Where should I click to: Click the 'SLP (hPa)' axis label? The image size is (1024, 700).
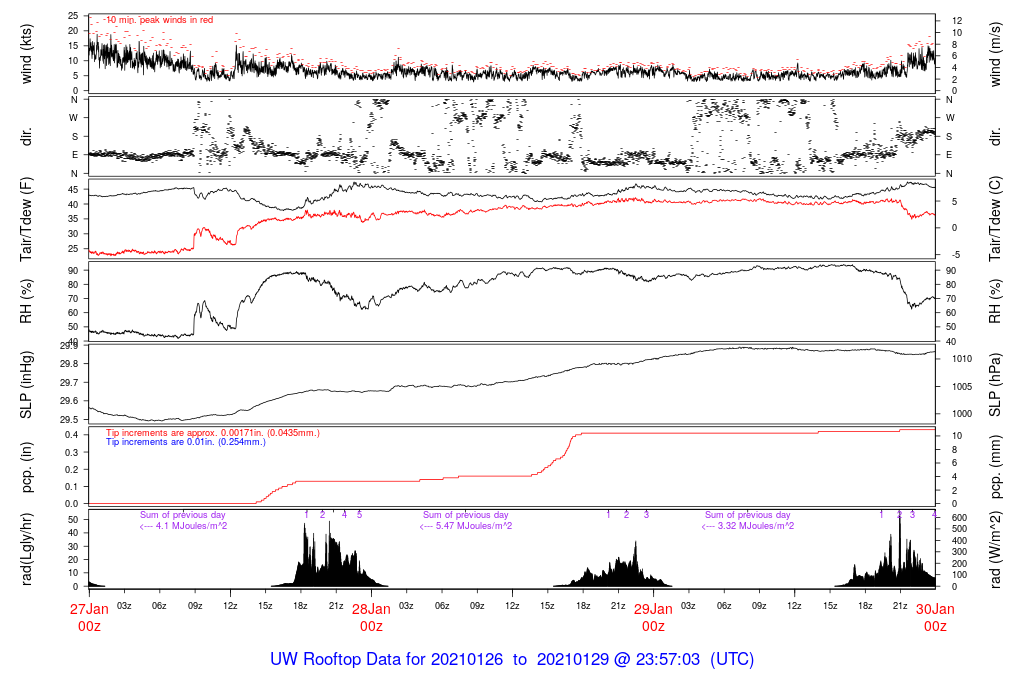pyautogui.click(x=995, y=385)
